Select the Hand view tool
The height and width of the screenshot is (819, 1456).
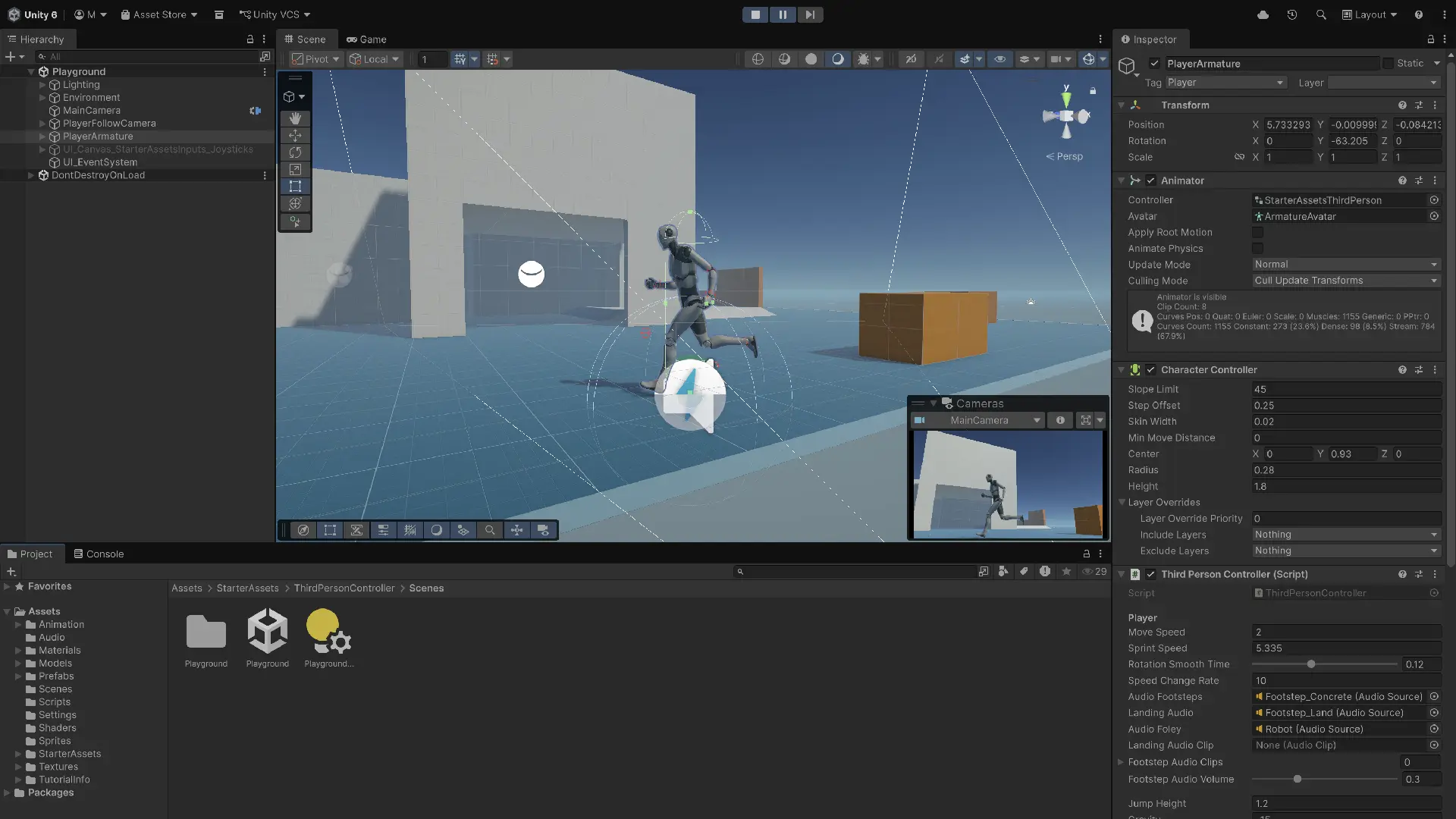tap(295, 118)
